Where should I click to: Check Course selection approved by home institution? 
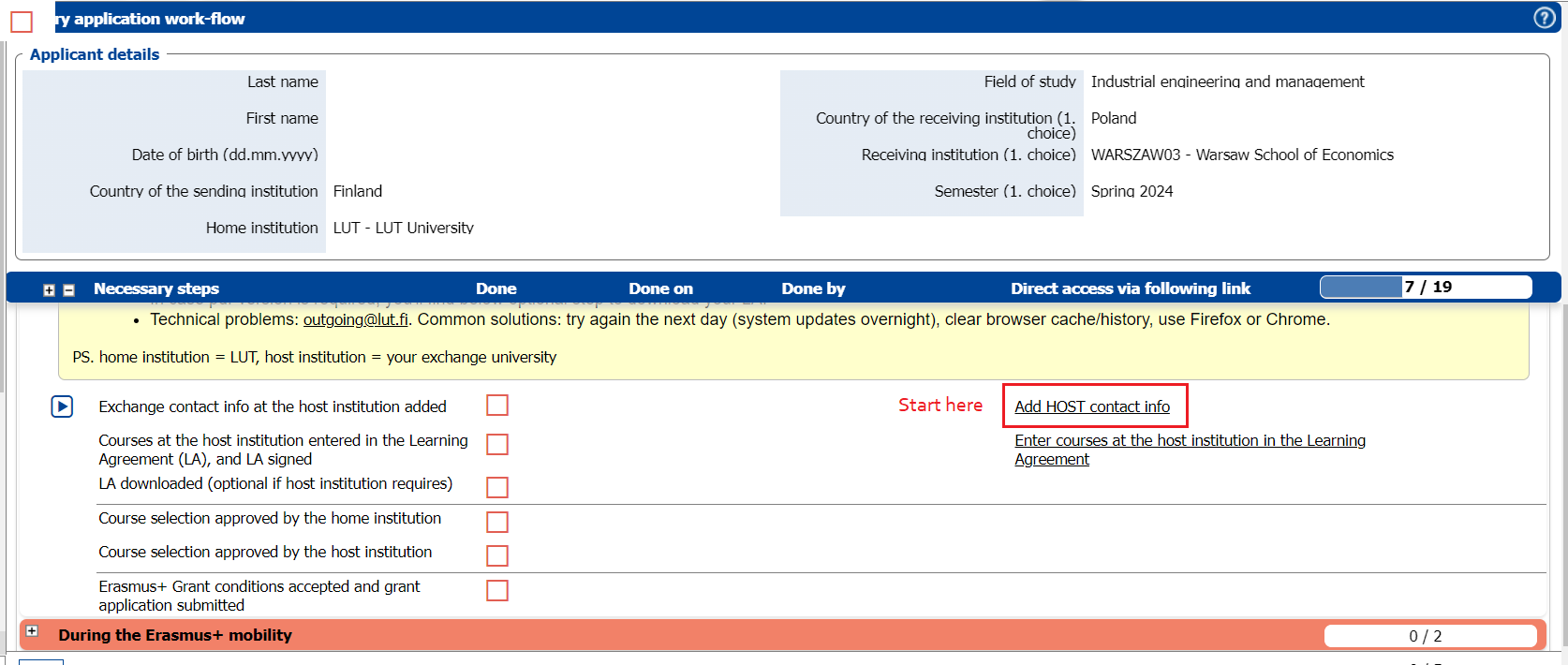point(497,522)
